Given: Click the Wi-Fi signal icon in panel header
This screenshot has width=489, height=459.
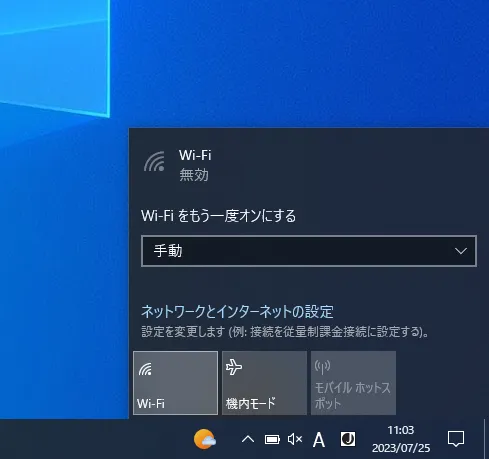Looking at the screenshot, I should (x=155, y=162).
